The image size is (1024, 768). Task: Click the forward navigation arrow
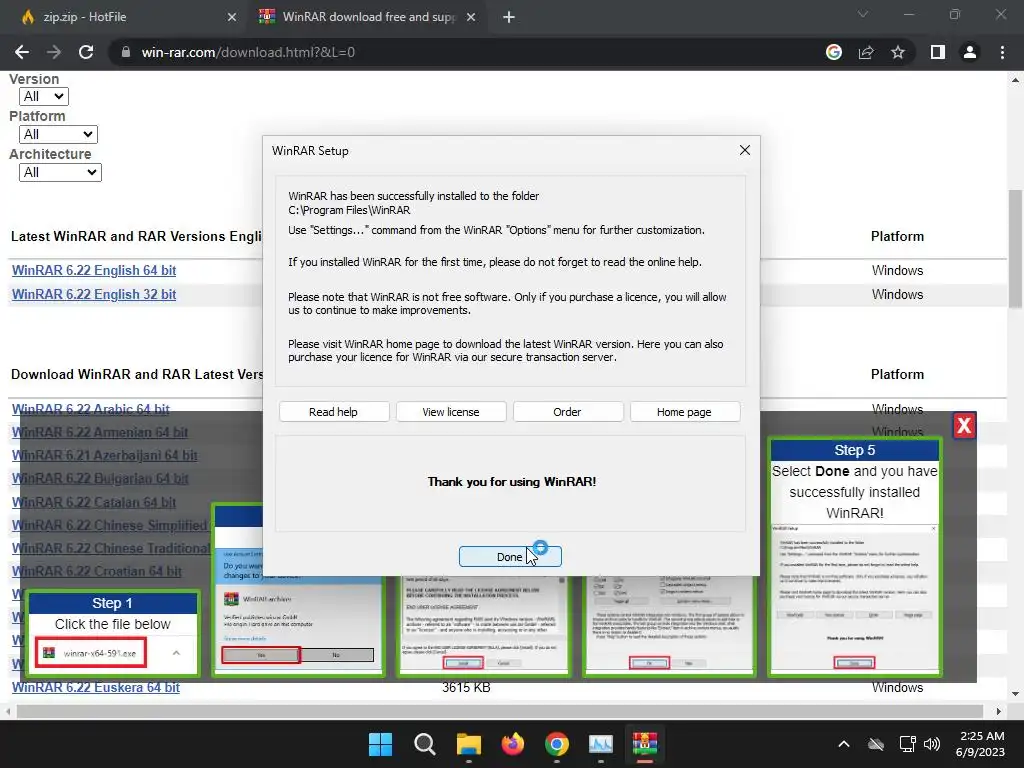tap(54, 52)
